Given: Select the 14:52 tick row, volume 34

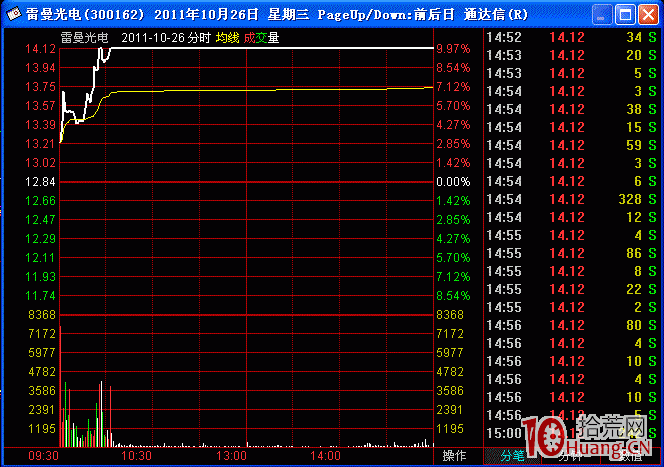Looking at the screenshot, I should point(572,37).
